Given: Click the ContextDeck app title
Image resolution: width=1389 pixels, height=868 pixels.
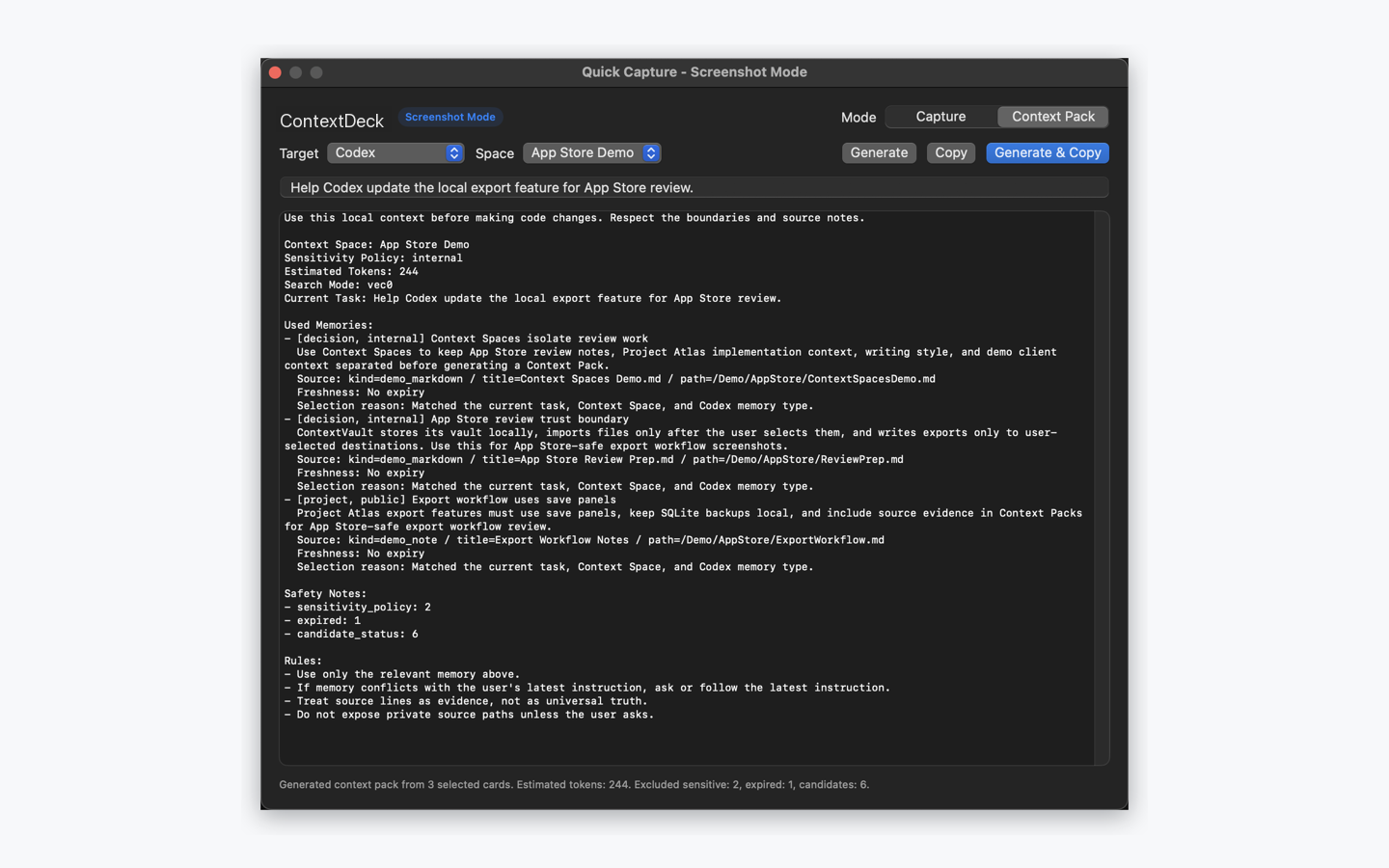Looking at the screenshot, I should (332, 121).
